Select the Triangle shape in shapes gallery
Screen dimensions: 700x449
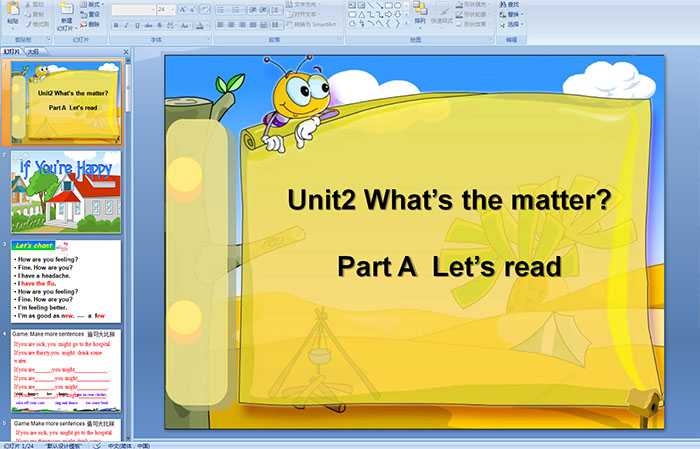[362, 14]
